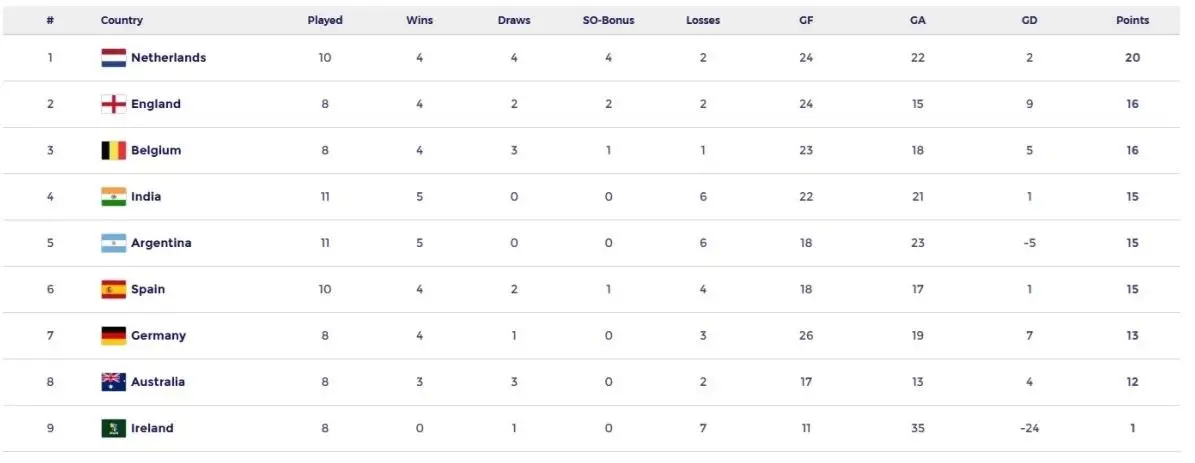Click the SO-Bonus column header
Viewport: 1195px width, 463px height.
pos(608,20)
